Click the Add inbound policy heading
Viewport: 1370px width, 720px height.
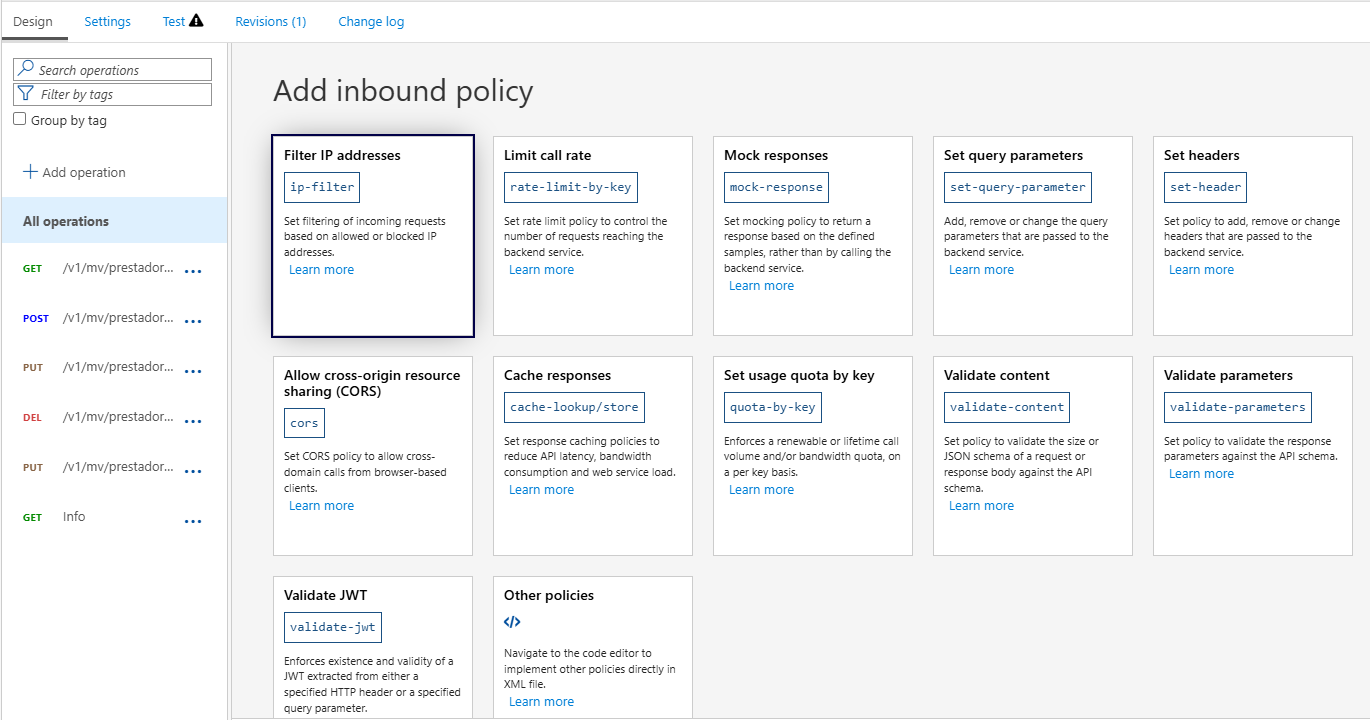click(403, 91)
